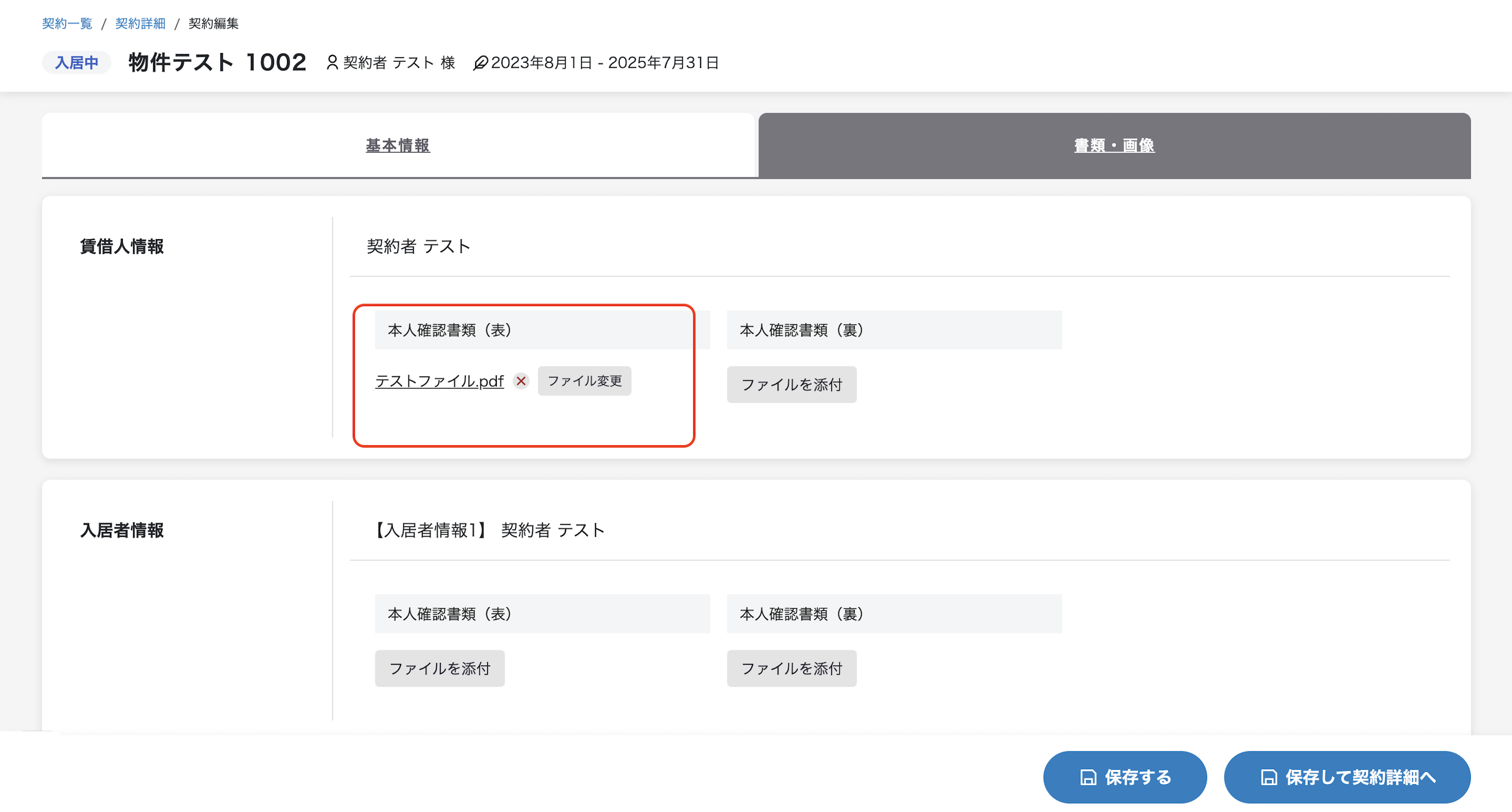Remove テストファイル.pdf with the red X icon
The height and width of the screenshot is (812, 1512).
(520, 381)
